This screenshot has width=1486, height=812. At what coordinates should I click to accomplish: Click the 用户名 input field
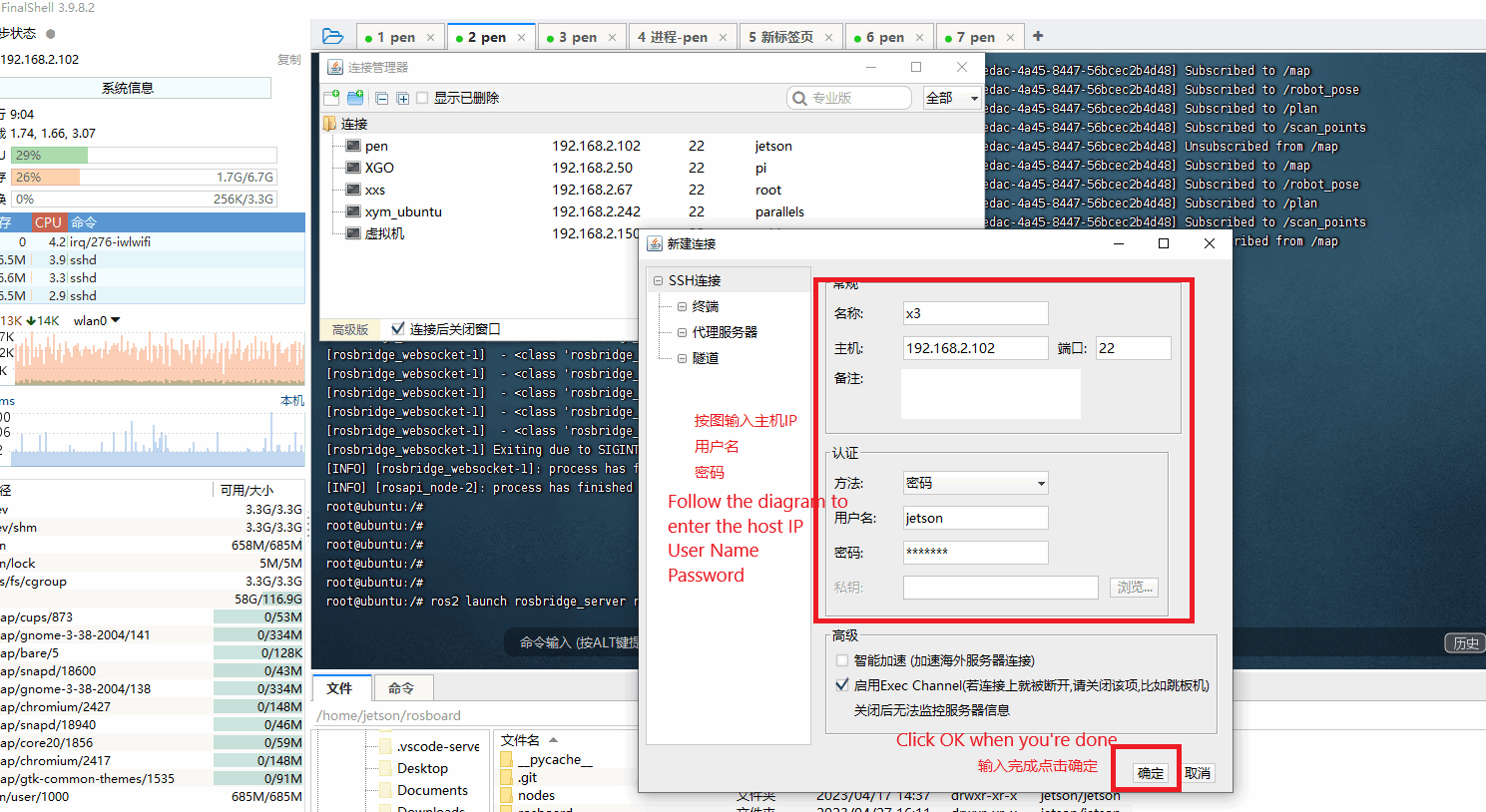click(x=975, y=518)
